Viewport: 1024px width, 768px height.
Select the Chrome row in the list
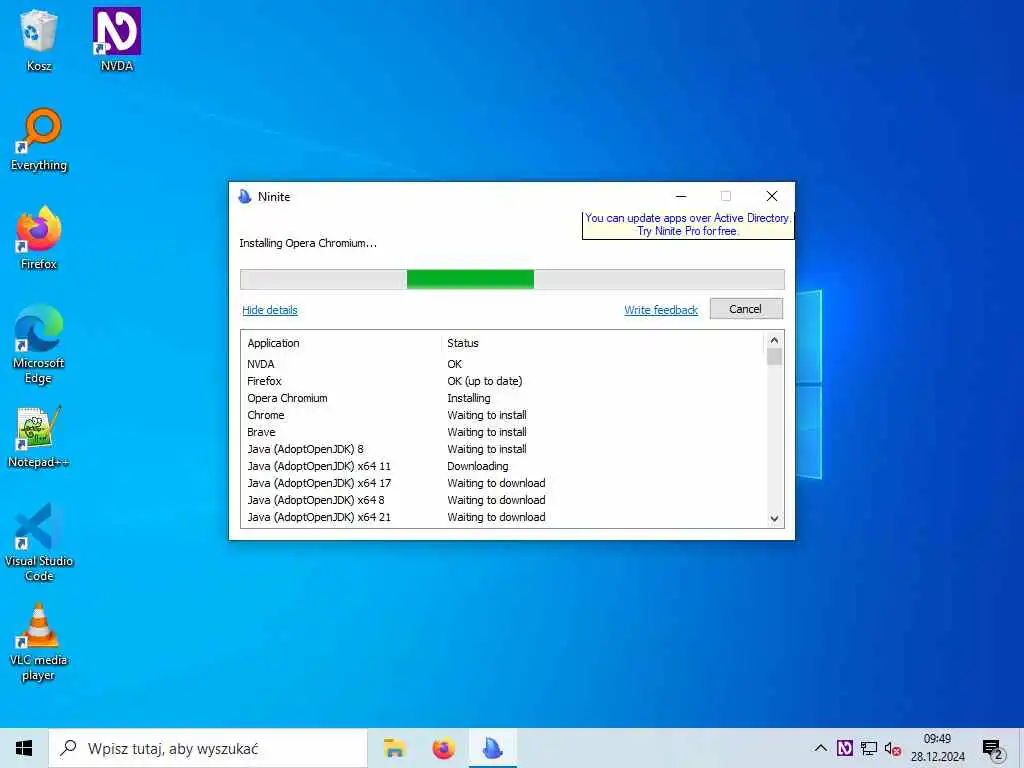click(x=502, y=415)
